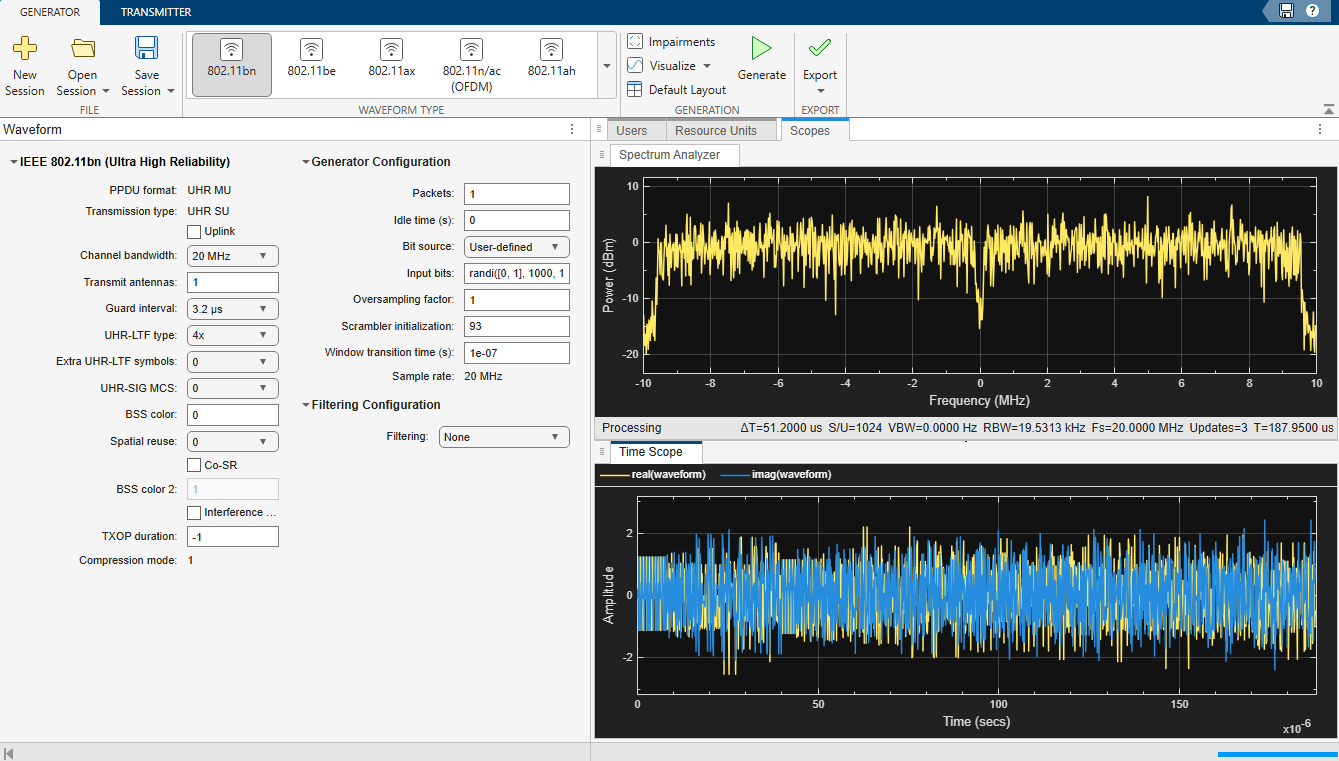Open the Scopes panel options menu
This screenshot has width=1339, height=761.
click(x=1320, y=130)
